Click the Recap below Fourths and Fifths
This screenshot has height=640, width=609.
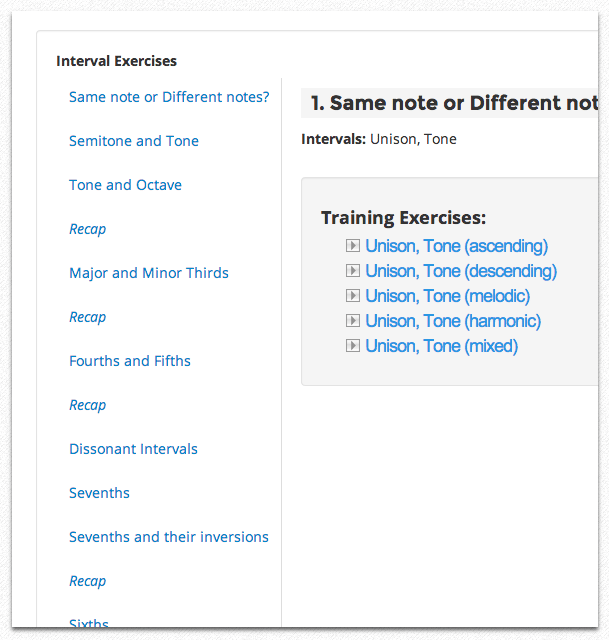87,405
